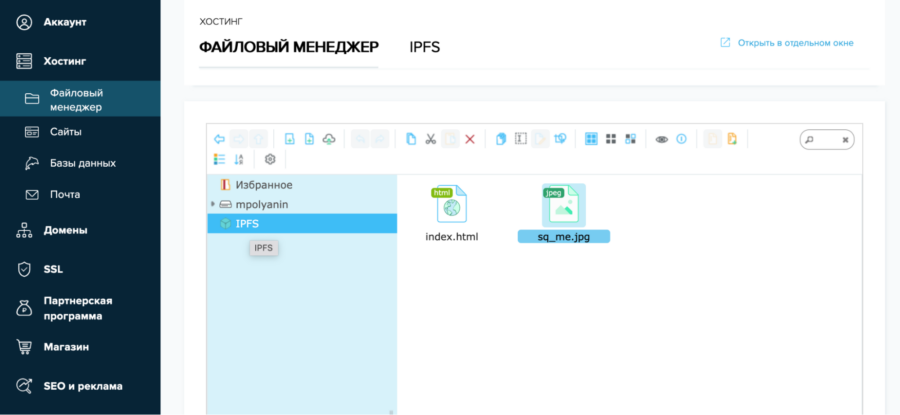Select the sq_me.jpg file thumbnail

[x=563, y=206]
